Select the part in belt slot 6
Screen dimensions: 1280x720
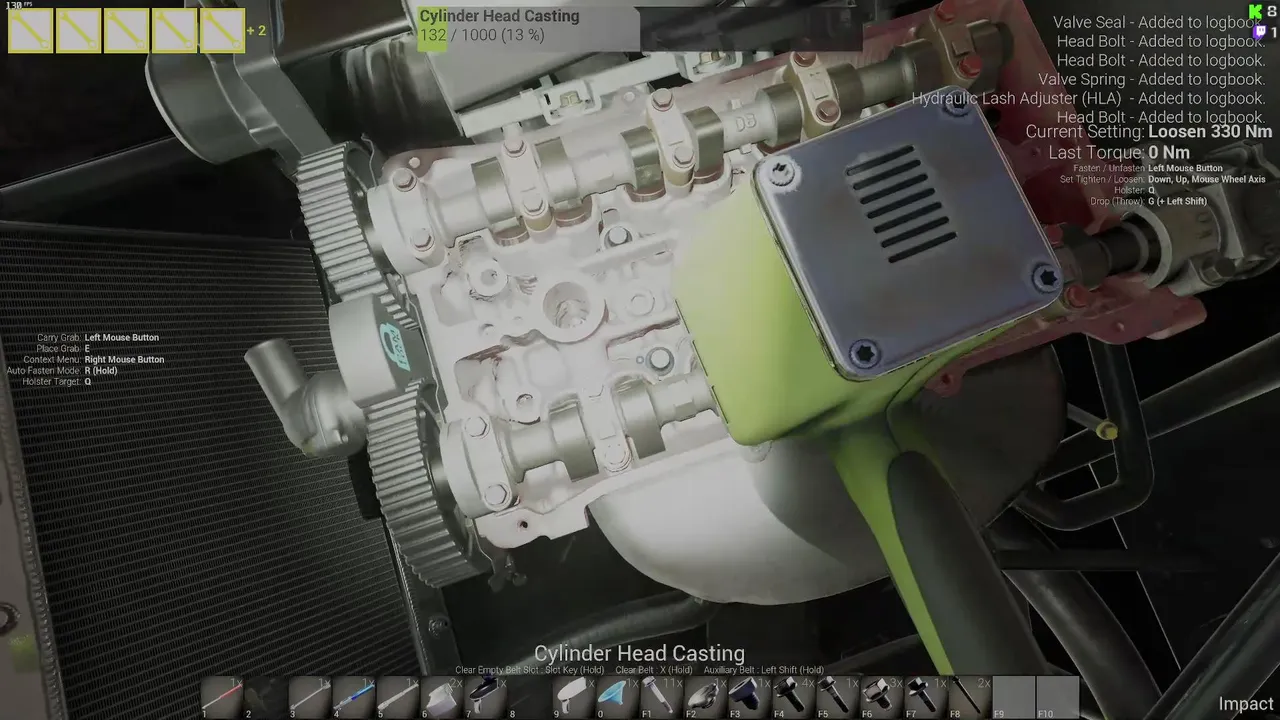[442, 697]
